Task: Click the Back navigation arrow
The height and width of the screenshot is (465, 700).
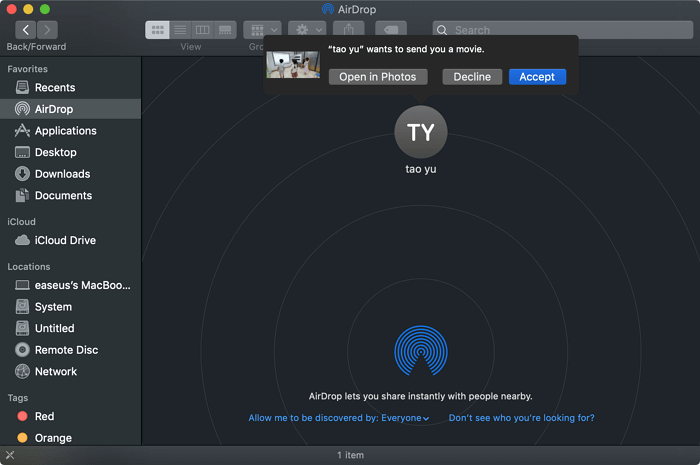Action: click(23, 30)
